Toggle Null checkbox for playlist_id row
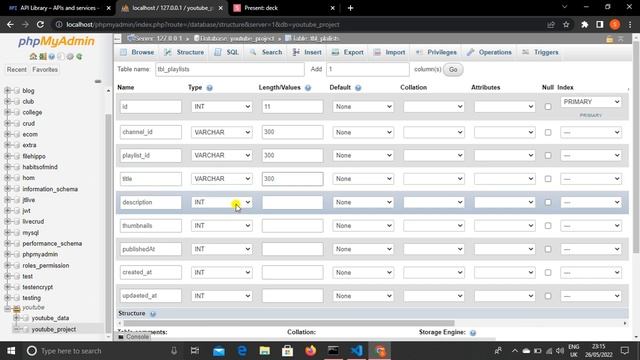The image size is (640, 360). click(x=548, y=156)
